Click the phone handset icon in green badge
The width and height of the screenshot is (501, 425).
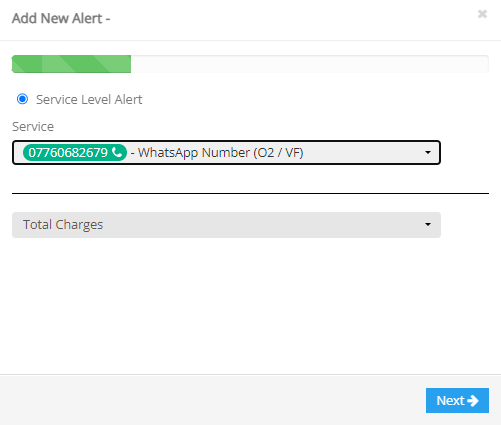pyautogui.click(x=117, y=152)
